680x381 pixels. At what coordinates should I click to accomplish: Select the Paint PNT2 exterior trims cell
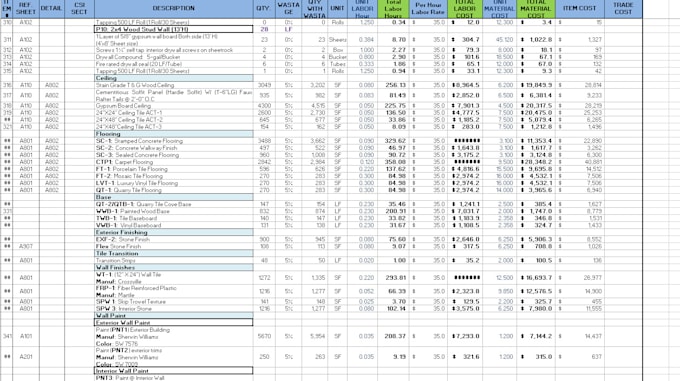173,357
